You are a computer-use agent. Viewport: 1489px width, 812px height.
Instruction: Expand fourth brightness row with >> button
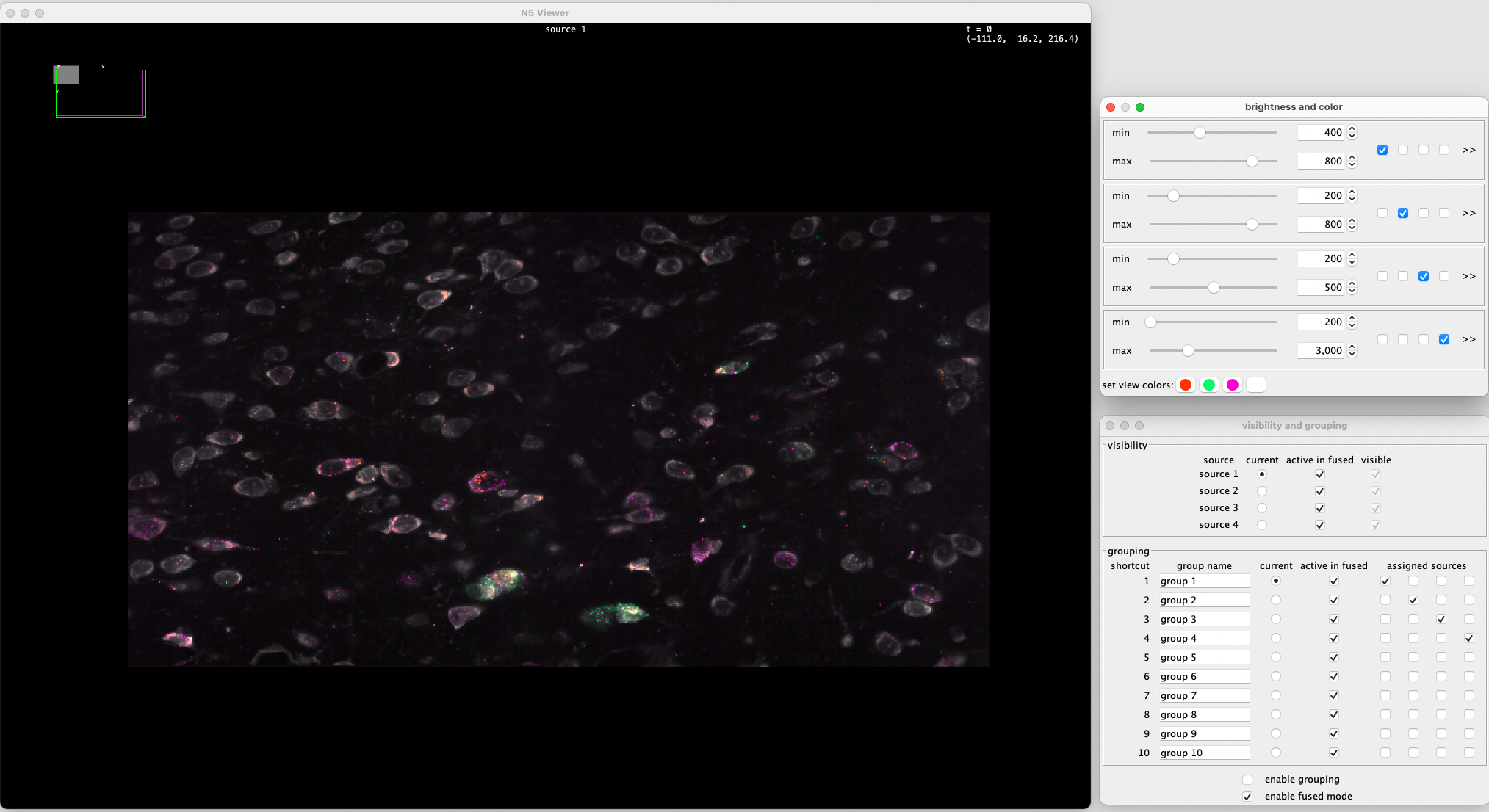[x=1468, y=339]
